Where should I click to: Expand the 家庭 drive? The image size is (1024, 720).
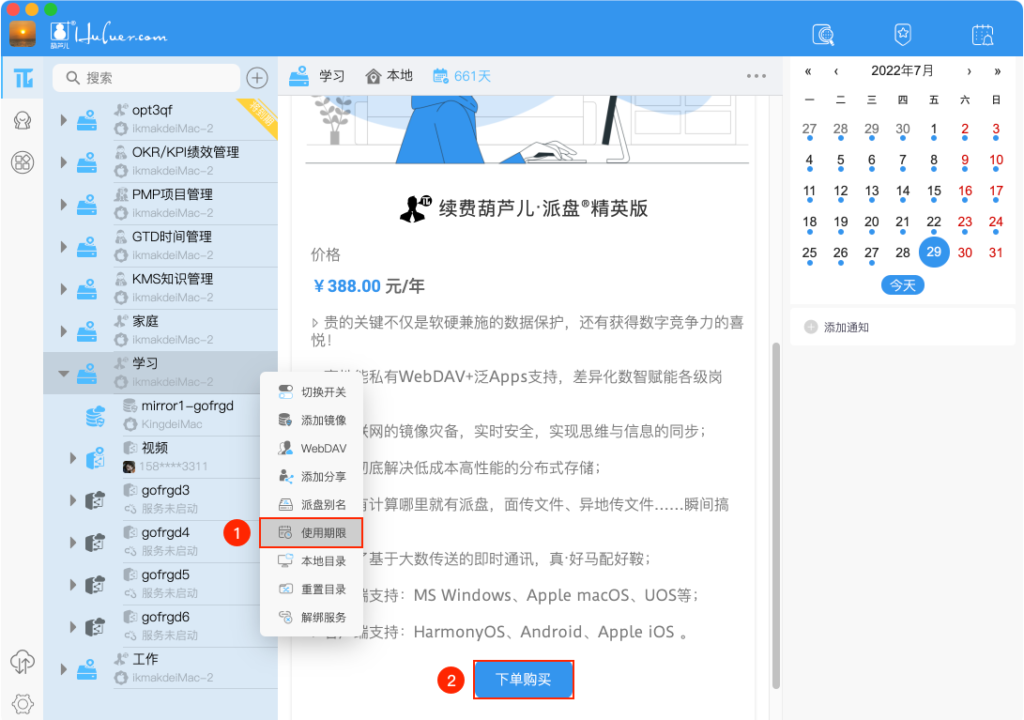63,331
